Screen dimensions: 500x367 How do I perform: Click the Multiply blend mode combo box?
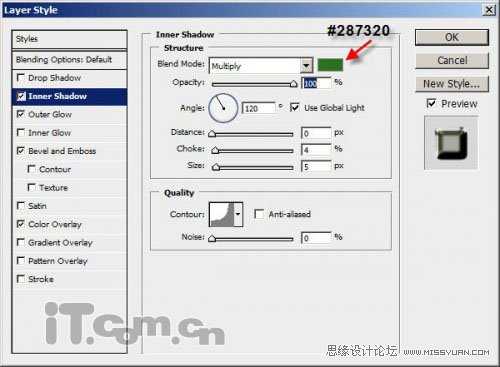(x=261, y=66)
